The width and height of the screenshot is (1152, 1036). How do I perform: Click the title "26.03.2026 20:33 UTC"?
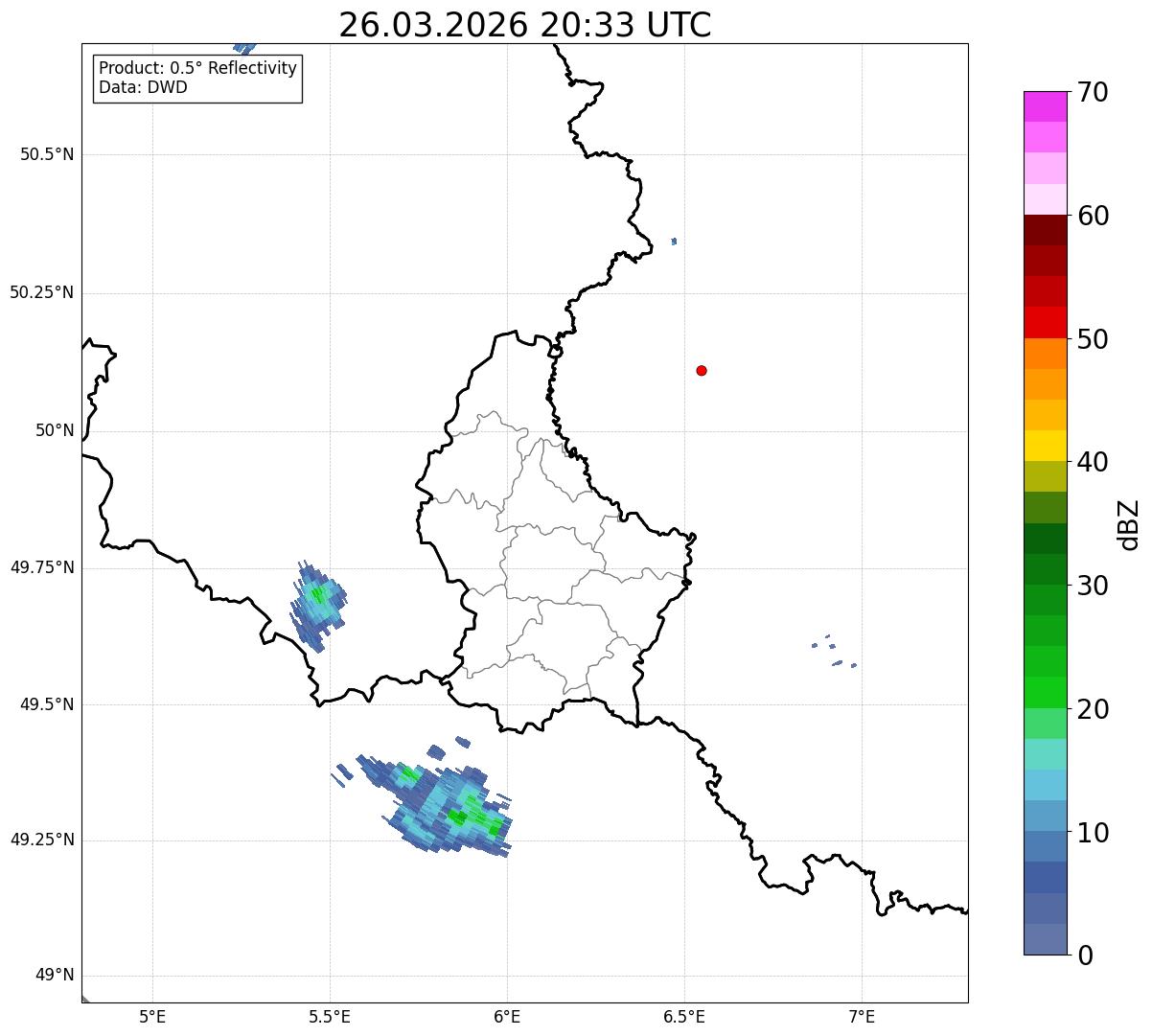coord(524,25)
